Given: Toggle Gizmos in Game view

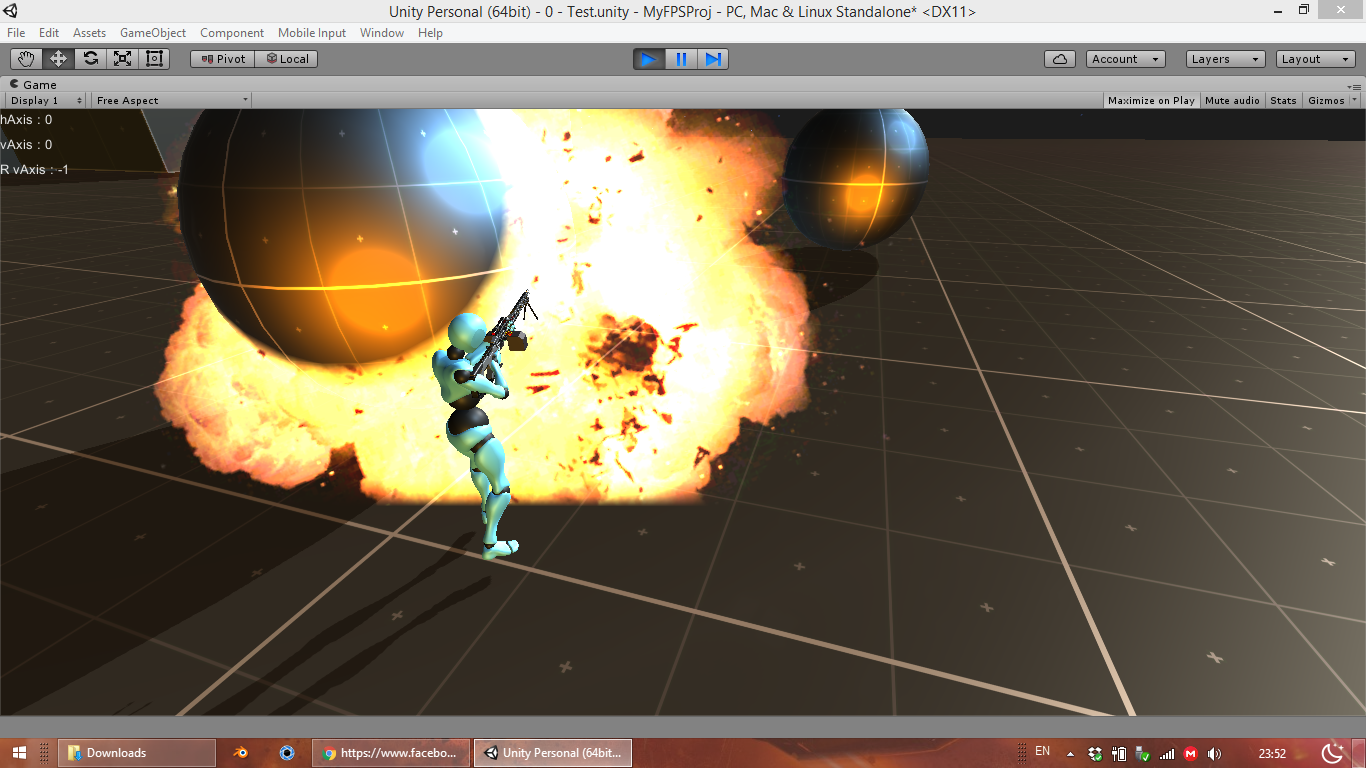Looking at the screenshot, I should point(1326,100).
